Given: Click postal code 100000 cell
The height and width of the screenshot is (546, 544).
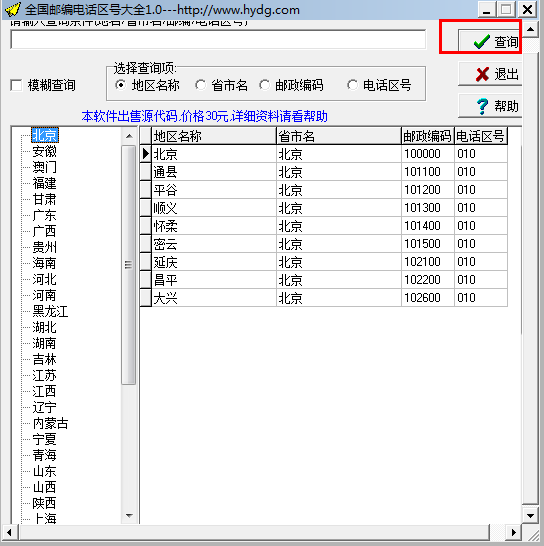Looking at the screenshot, I should [428, 154].
